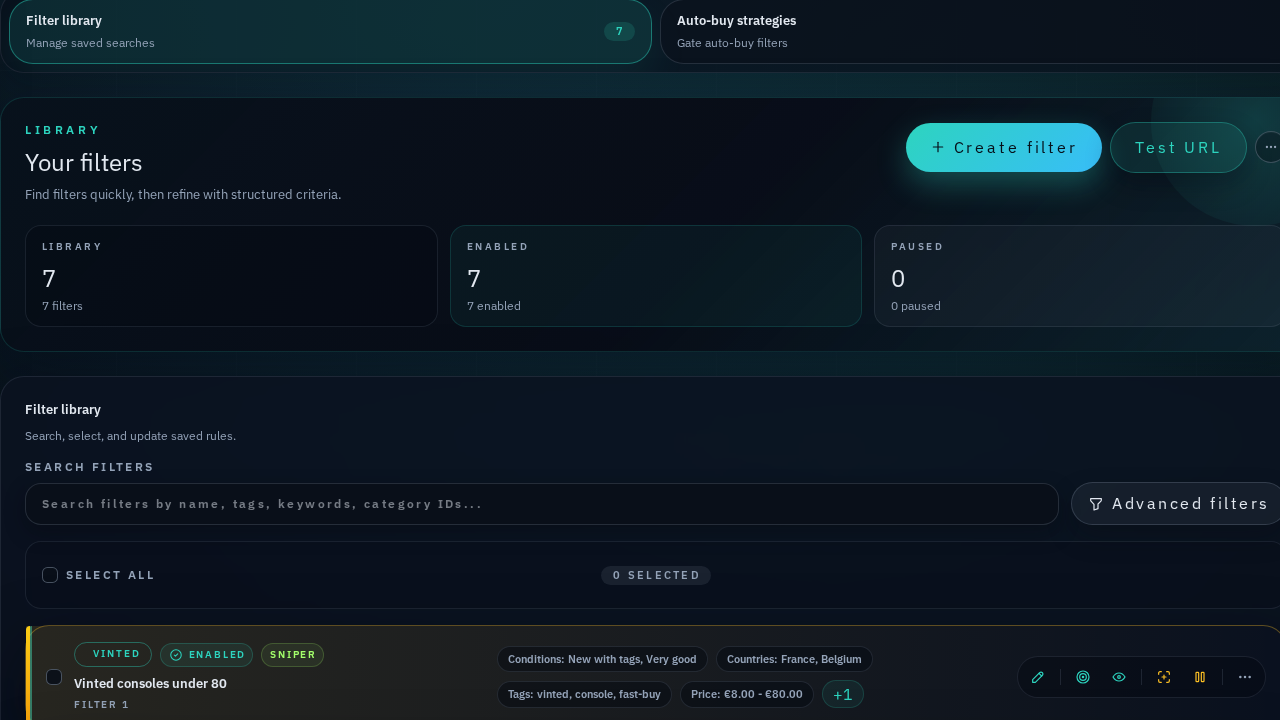Click the target icon on Vinted consoles filter
This screenshot has width=1280, height=720.
click(x=1083, y=677)
